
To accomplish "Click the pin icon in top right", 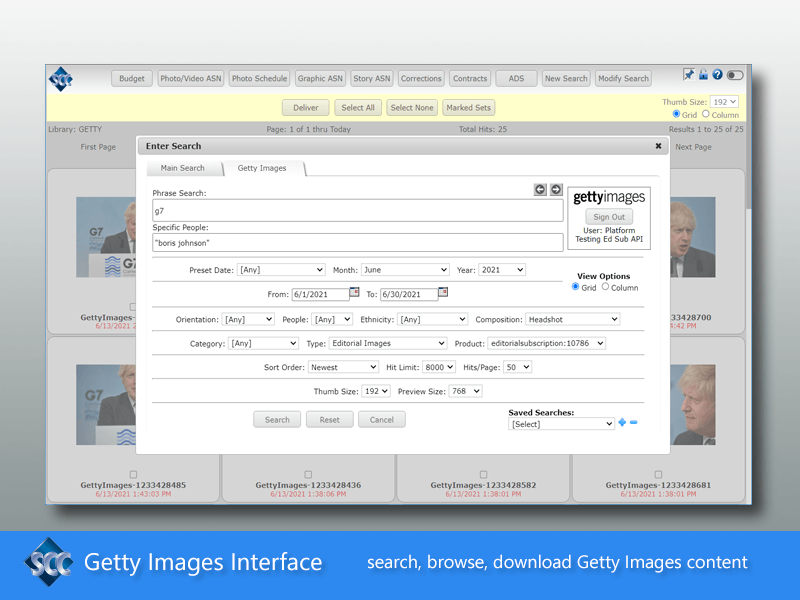I will click(x=688, y=74).
